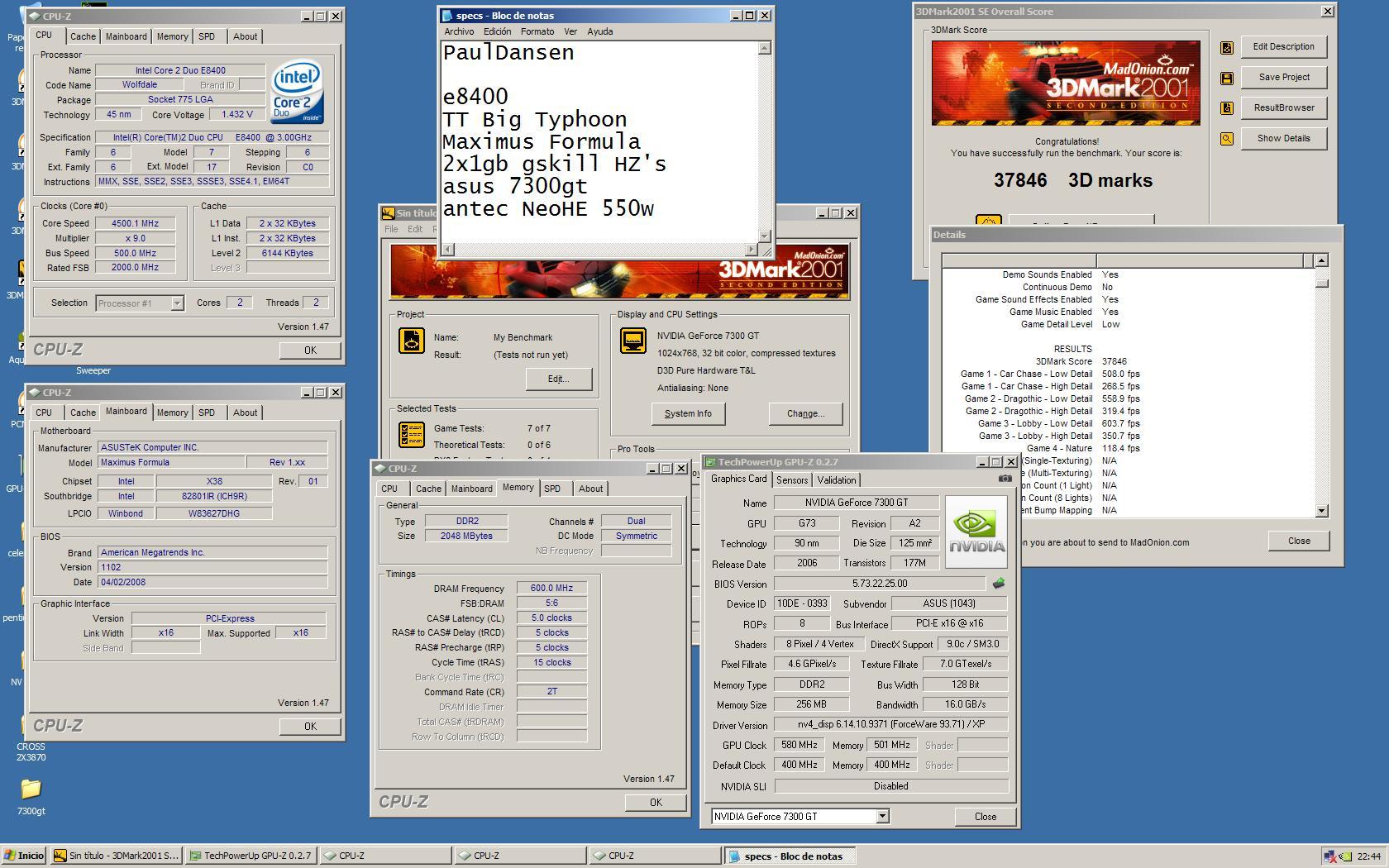Click the Core Speed 4500.1 MHz field
Viewport: 1389px width, 868px height.
coord(136,223)
